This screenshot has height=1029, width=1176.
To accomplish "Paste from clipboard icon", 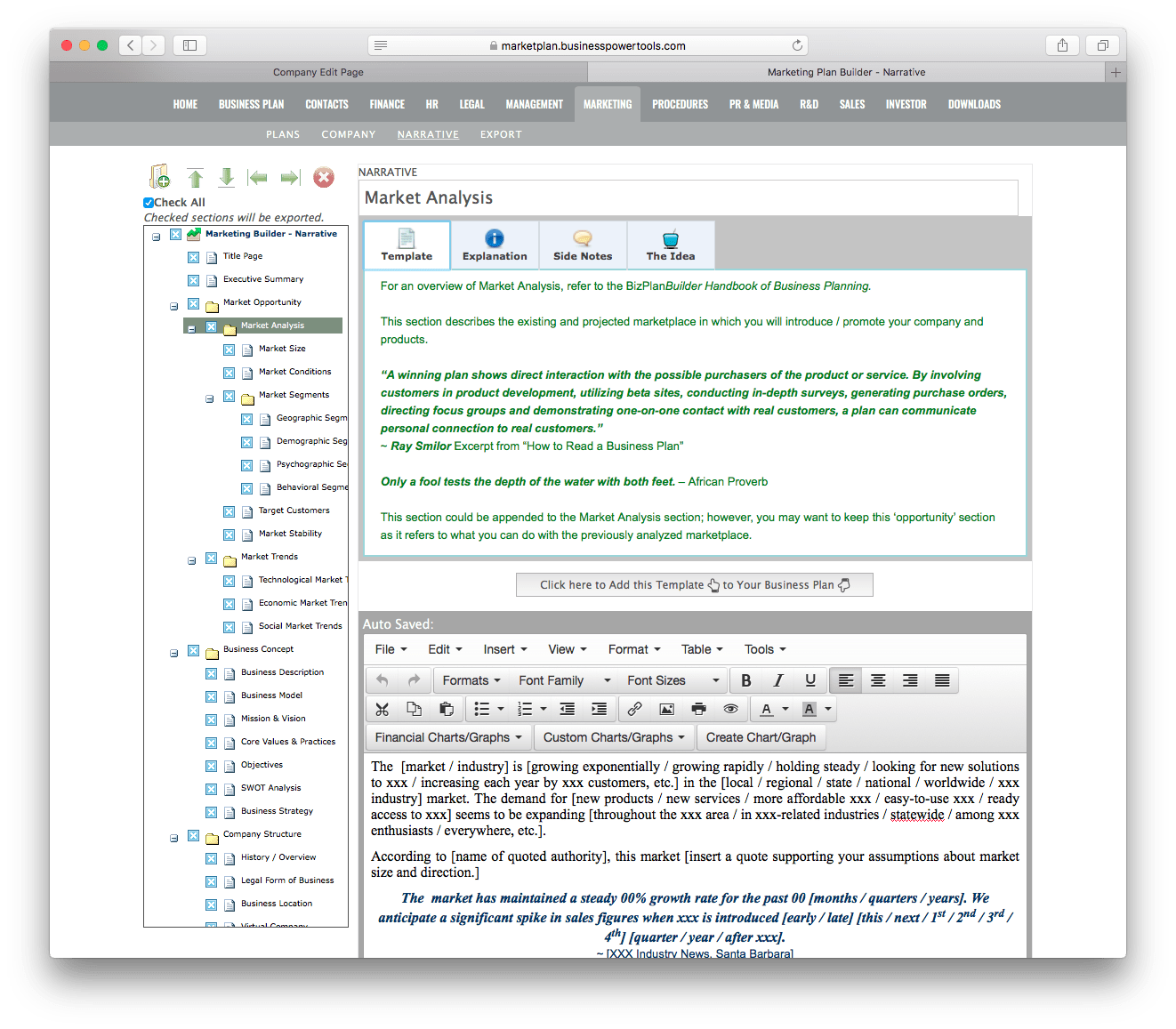I will pyautogui.click(x=447, y=709).
